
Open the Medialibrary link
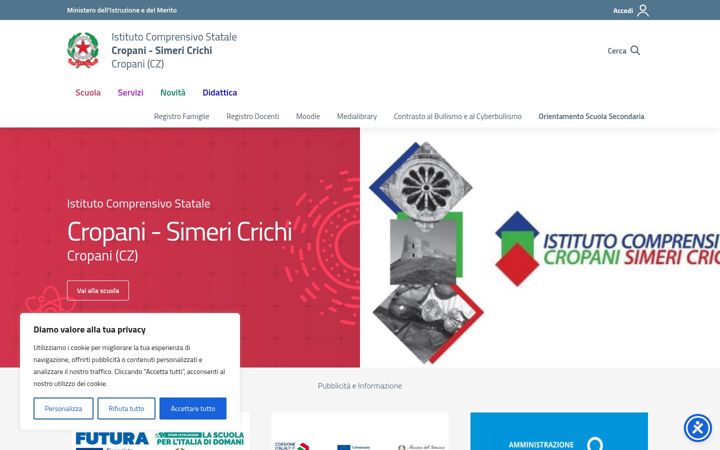(x=357, y=117)
